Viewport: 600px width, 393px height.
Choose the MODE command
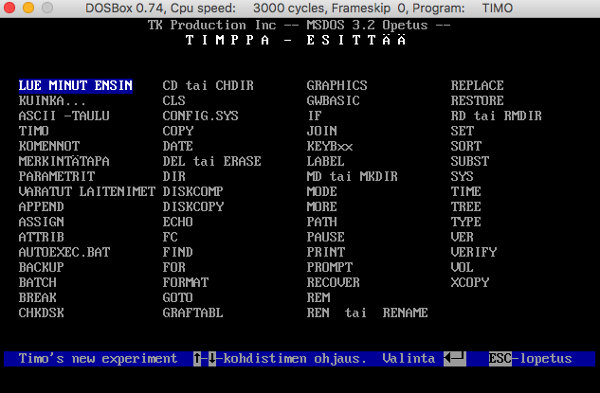click(322, 191)
